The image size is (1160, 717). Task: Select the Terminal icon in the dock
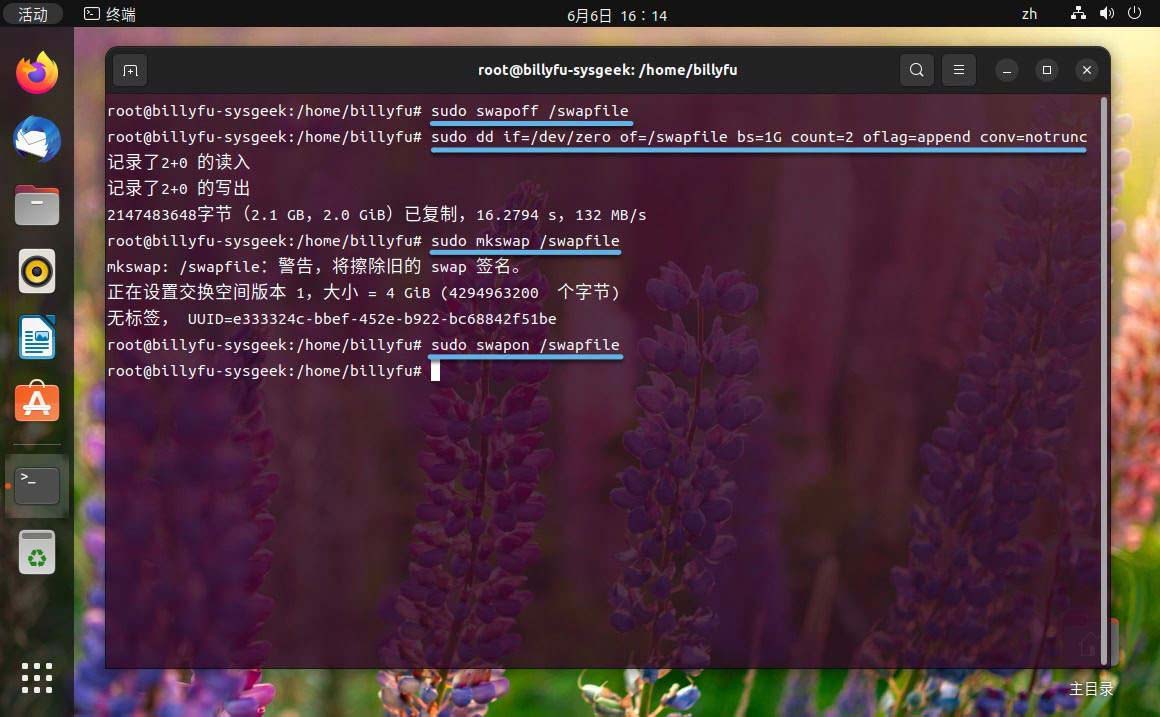pos(36,484)
